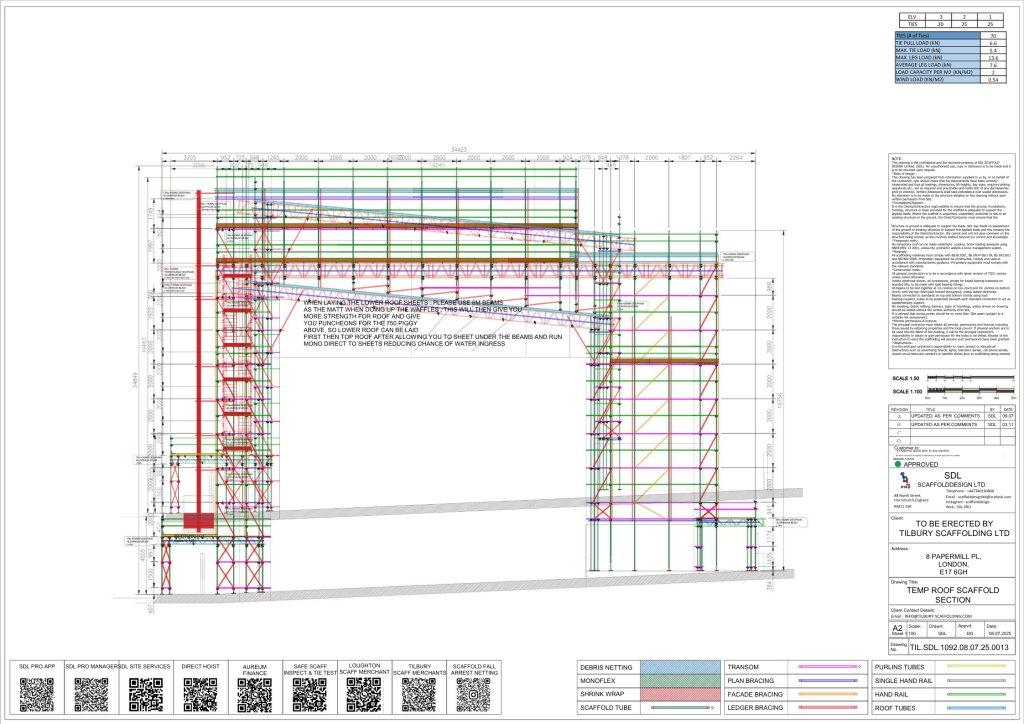Click revision A's UPDATED AS PER COMMENTS entry
This screenshot has height=724, width=1024.
[x=946, y=416]
